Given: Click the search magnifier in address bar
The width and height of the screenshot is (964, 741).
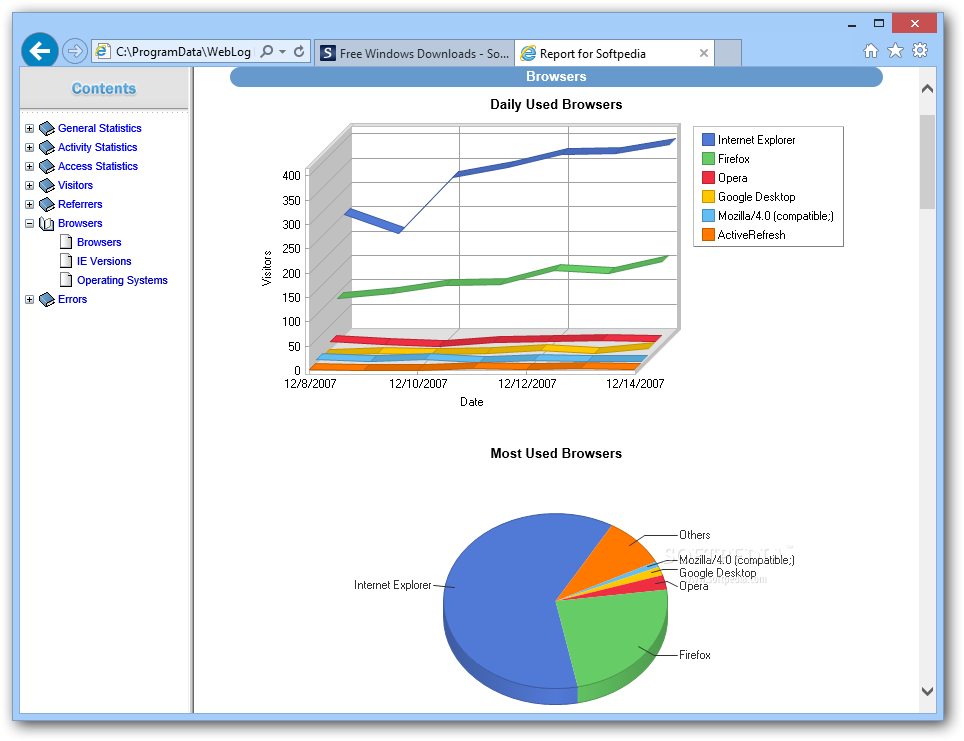Looking at the screenshot, I should pyautogui.click(x=266, y=52).
